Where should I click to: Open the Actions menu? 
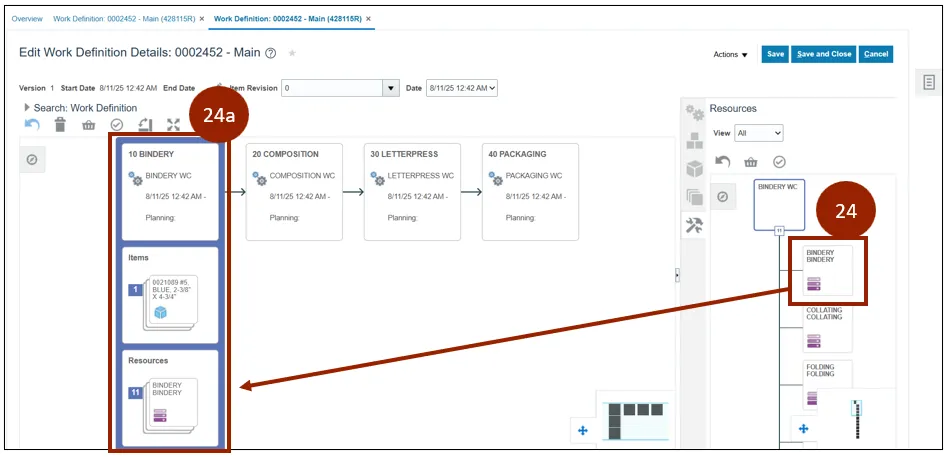coord(730,55)
